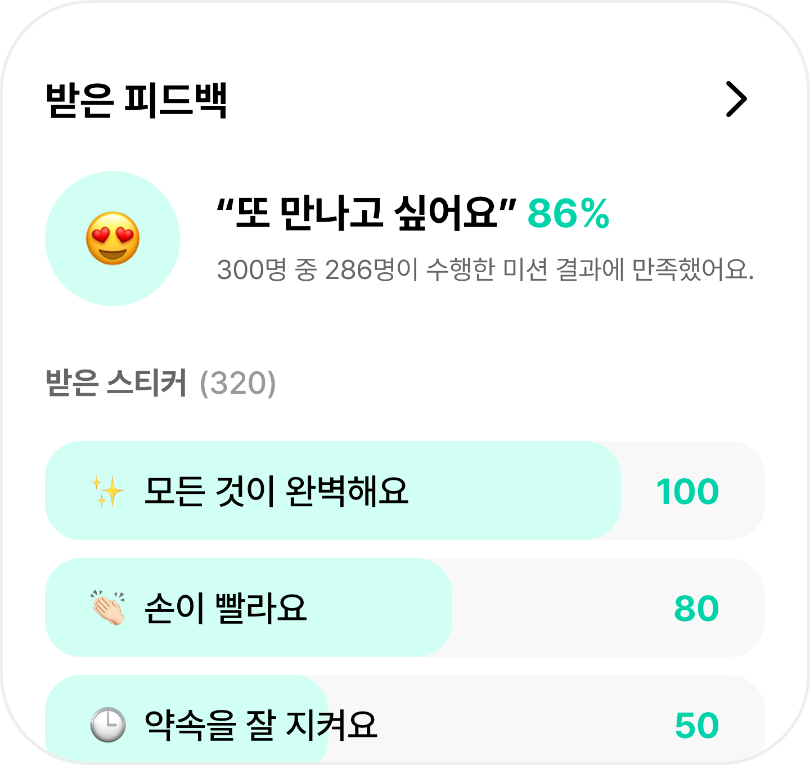Click the clock emoji icon

click(x=107, y=725)
